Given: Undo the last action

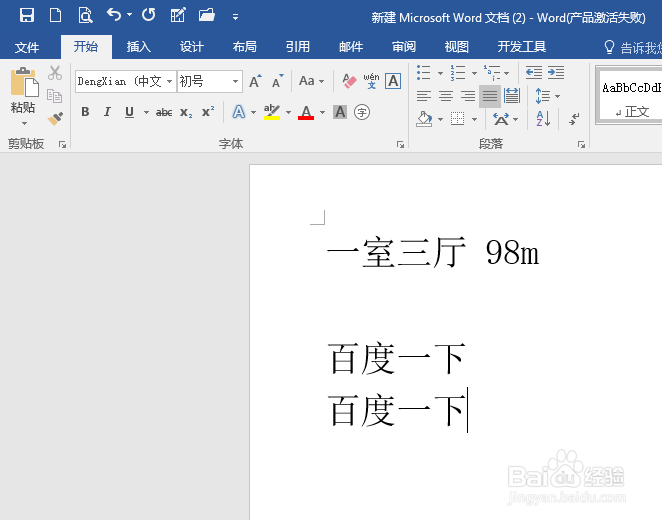Looking at the screenshot, I should pyautogui.click(x=114, y=15).
